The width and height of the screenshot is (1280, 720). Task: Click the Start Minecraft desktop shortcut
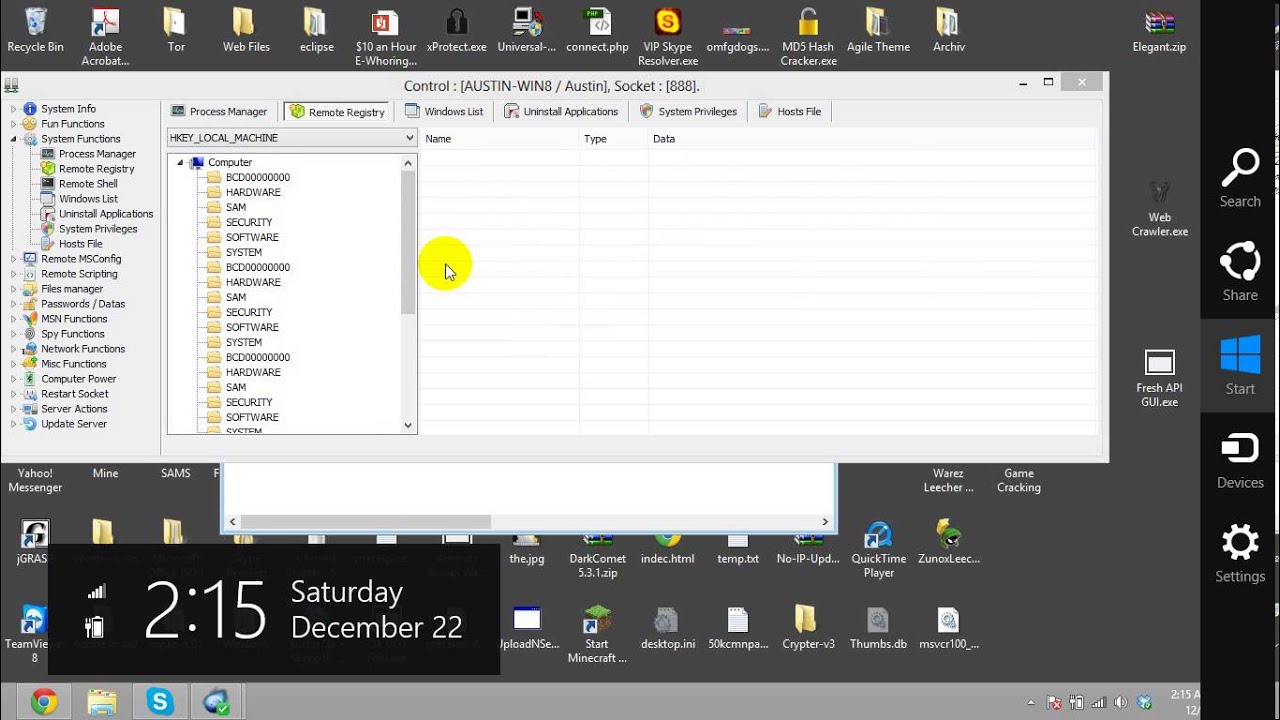597,634
